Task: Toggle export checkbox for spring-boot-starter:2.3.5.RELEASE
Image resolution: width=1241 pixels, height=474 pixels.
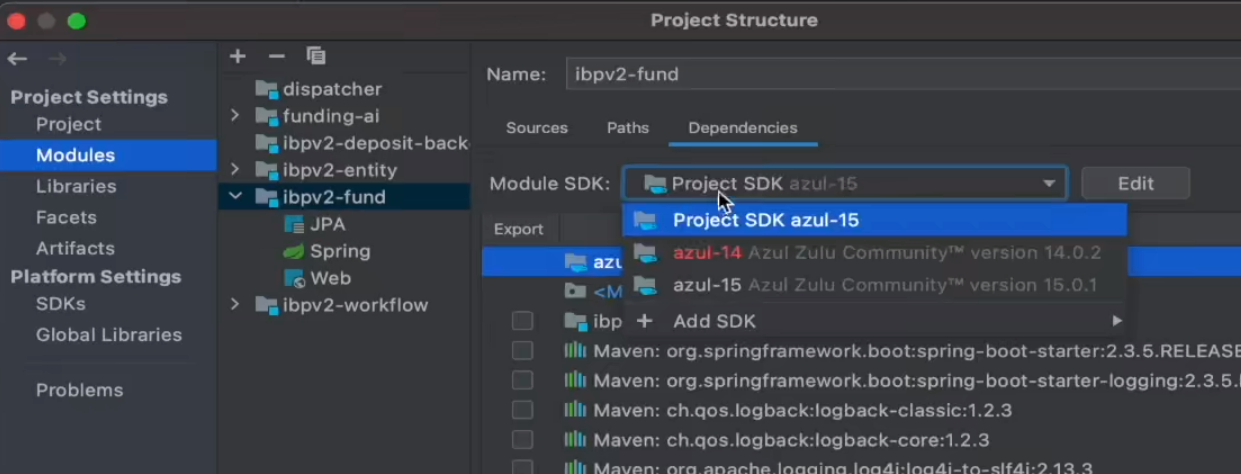Action: pyautogui.click(x=522, y=351)
